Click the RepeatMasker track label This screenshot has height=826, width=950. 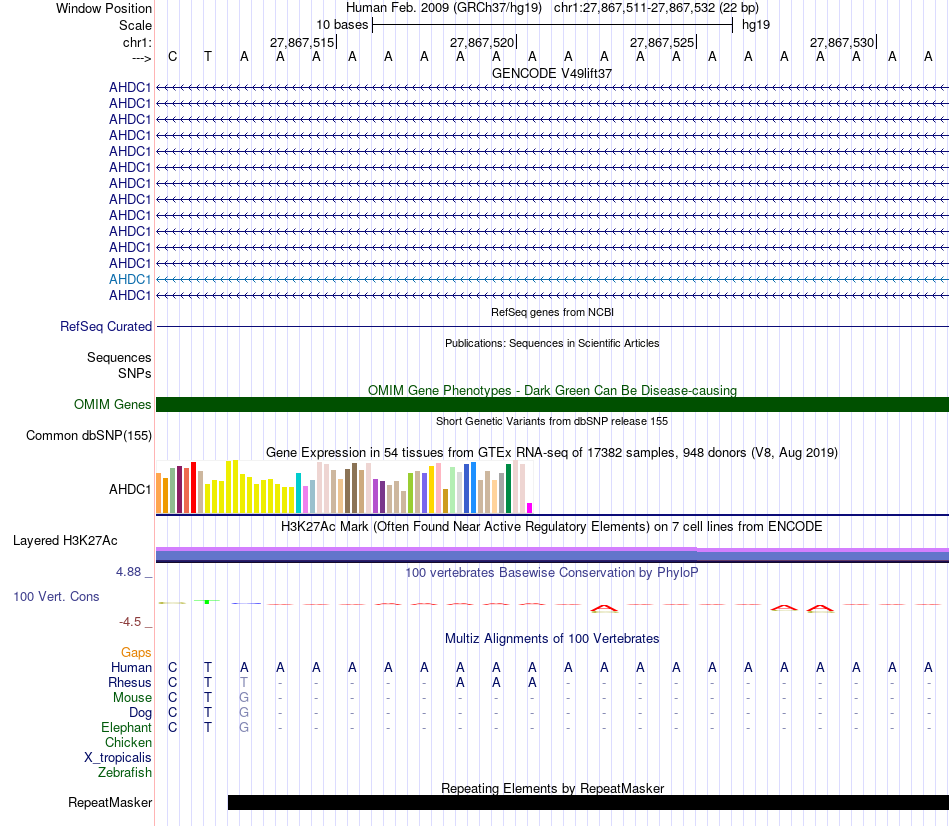[110, 802]
